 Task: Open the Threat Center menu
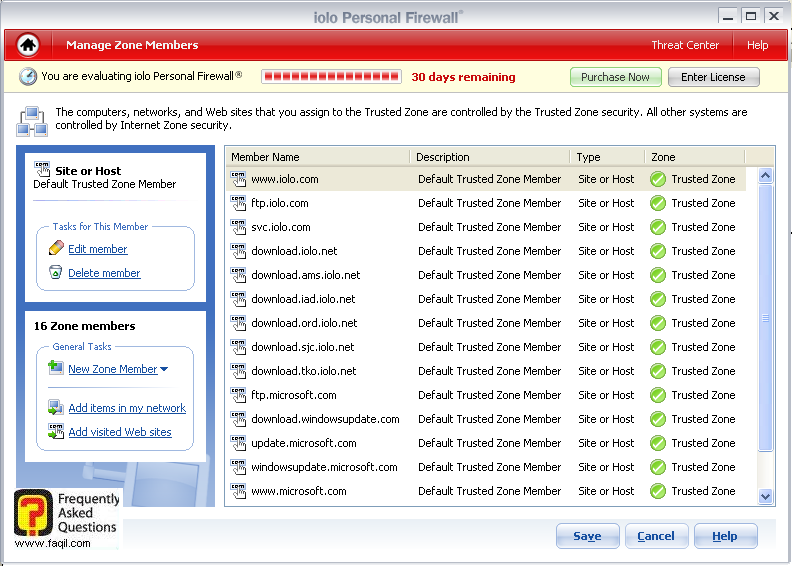685,45
